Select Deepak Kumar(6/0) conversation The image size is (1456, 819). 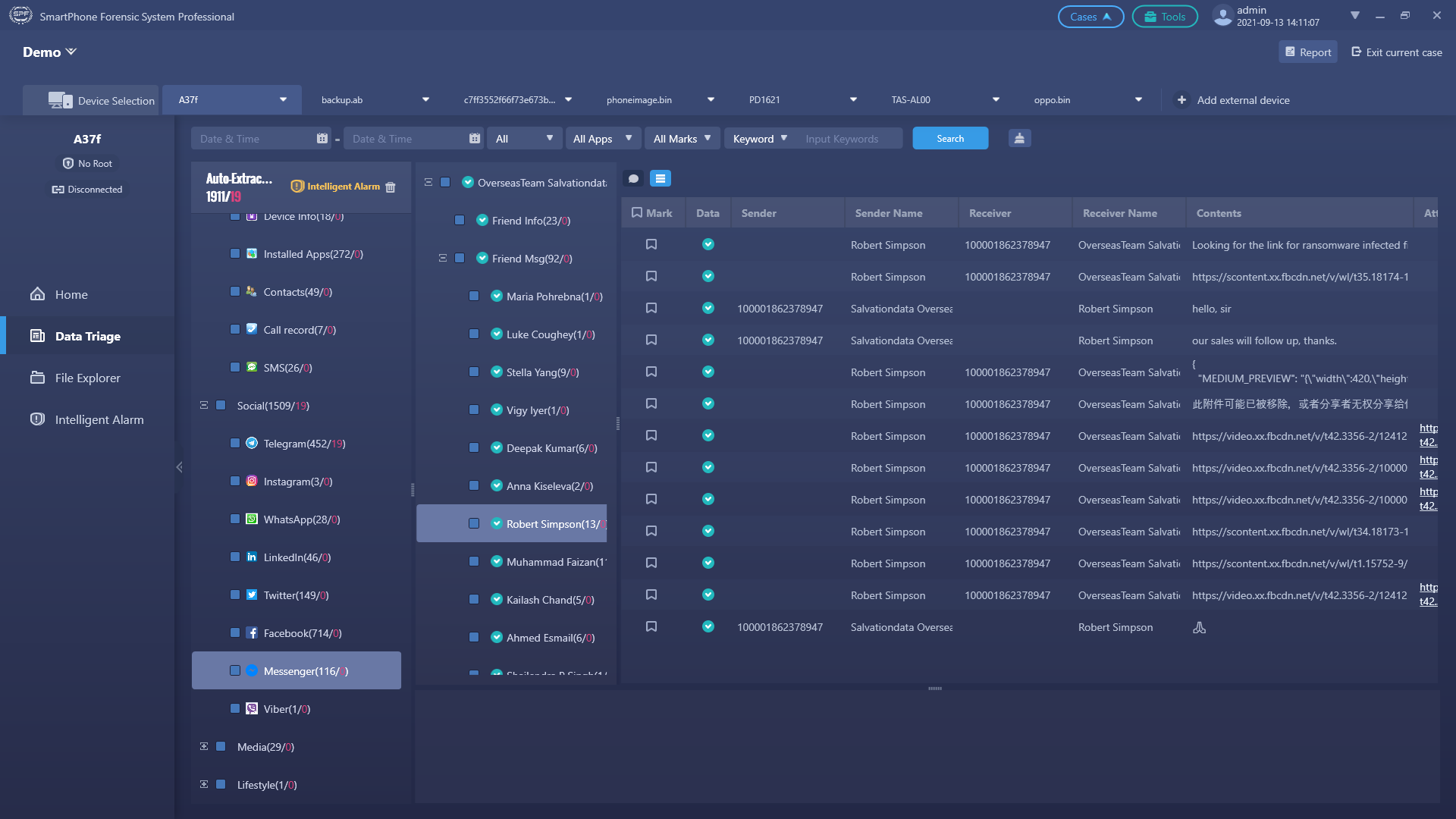551,448
